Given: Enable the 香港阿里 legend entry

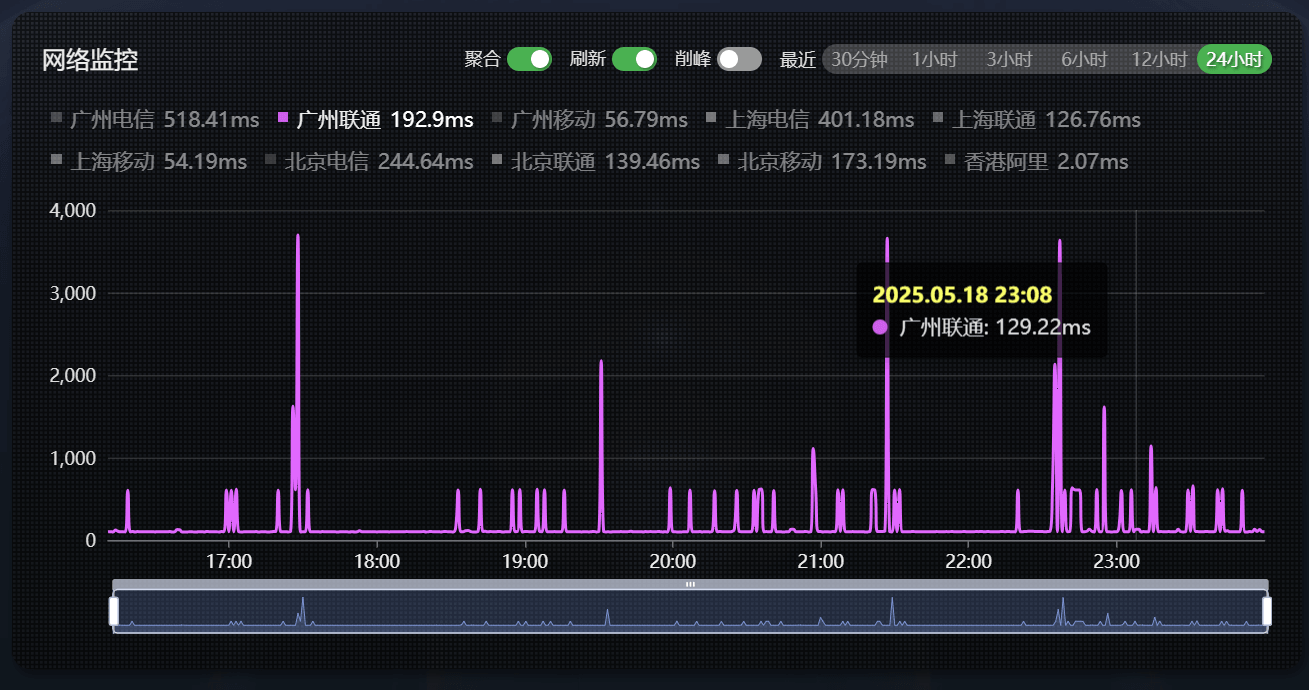Looking at the screenshot, I should tap(951, 161).
